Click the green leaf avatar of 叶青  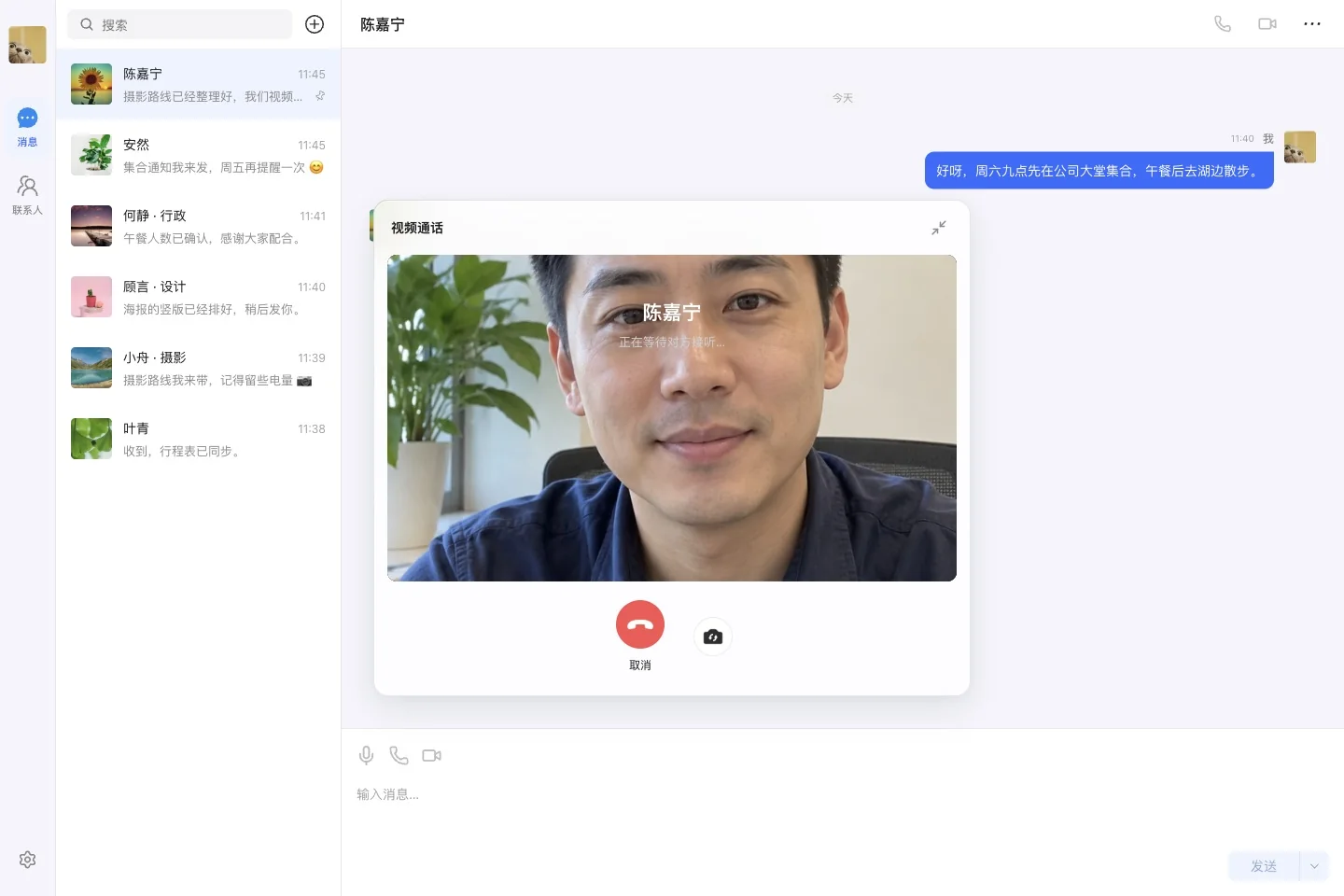pyautogui.click(x=91, y=439)
